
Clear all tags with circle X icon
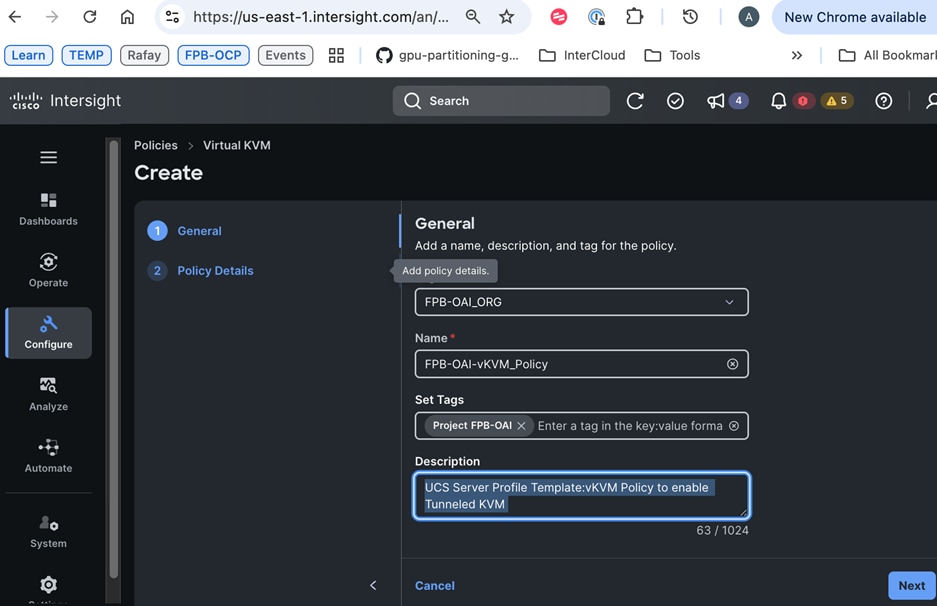click(734, 426)
